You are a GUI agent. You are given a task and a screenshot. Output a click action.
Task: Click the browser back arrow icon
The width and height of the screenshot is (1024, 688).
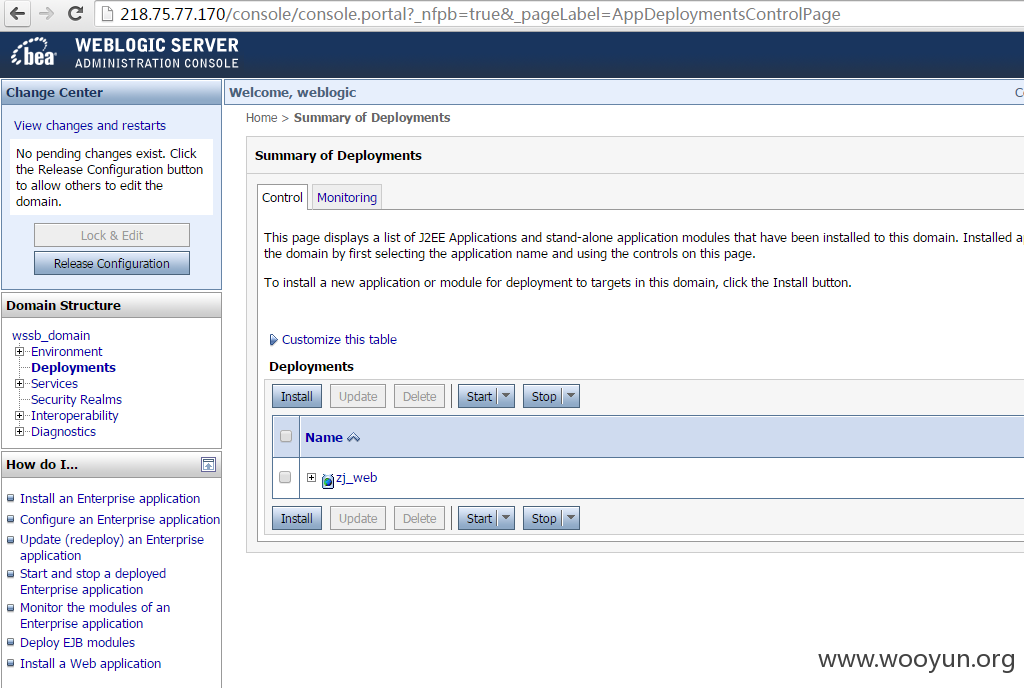(x=18, y=14)
